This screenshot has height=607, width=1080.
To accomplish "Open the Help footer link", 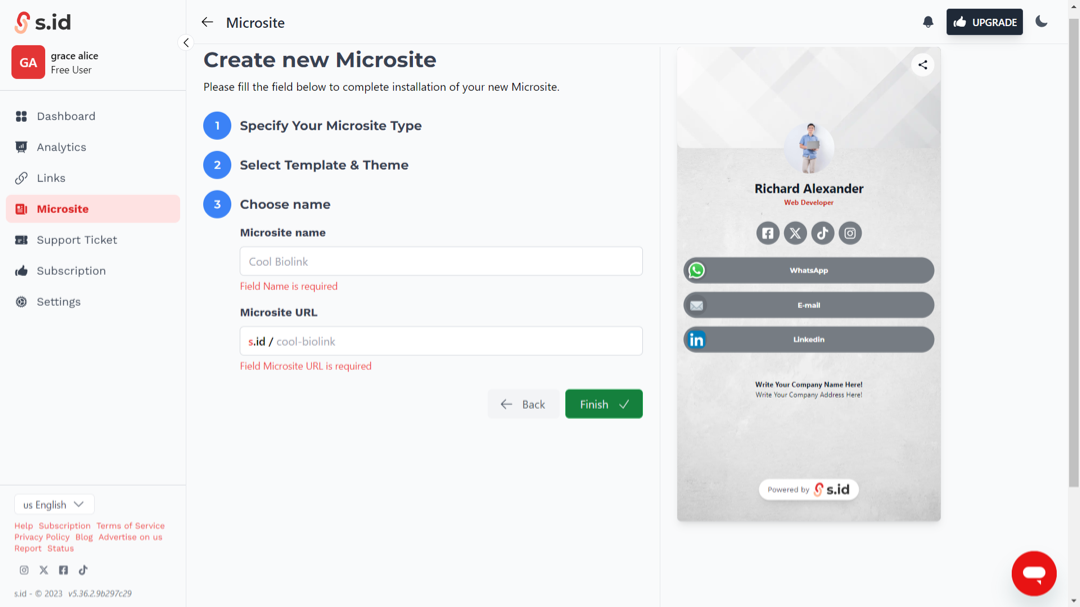I will [x=23, y=526].
